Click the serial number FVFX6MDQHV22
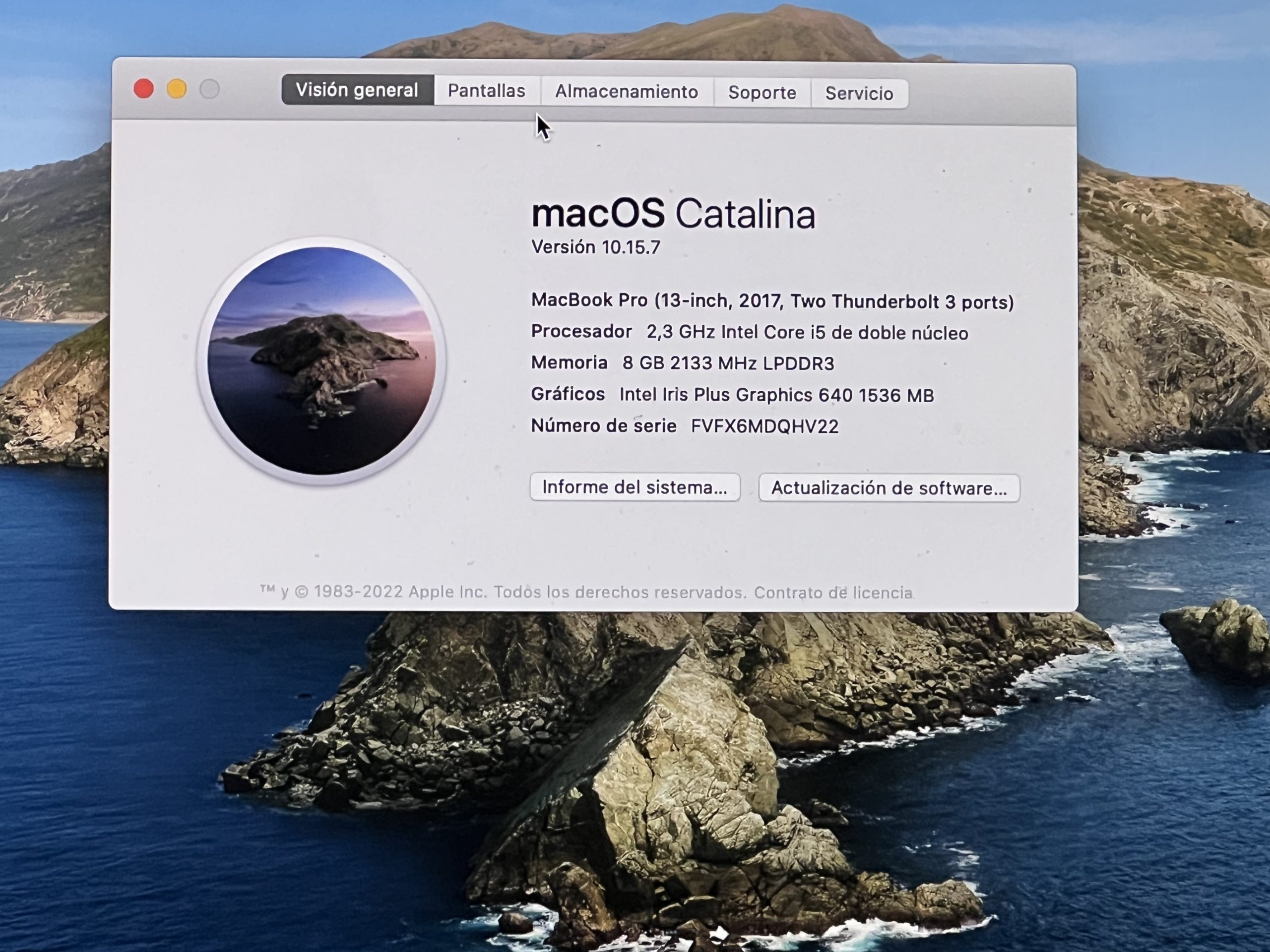This screenshot has height=952, width=1270. (764, 426)
